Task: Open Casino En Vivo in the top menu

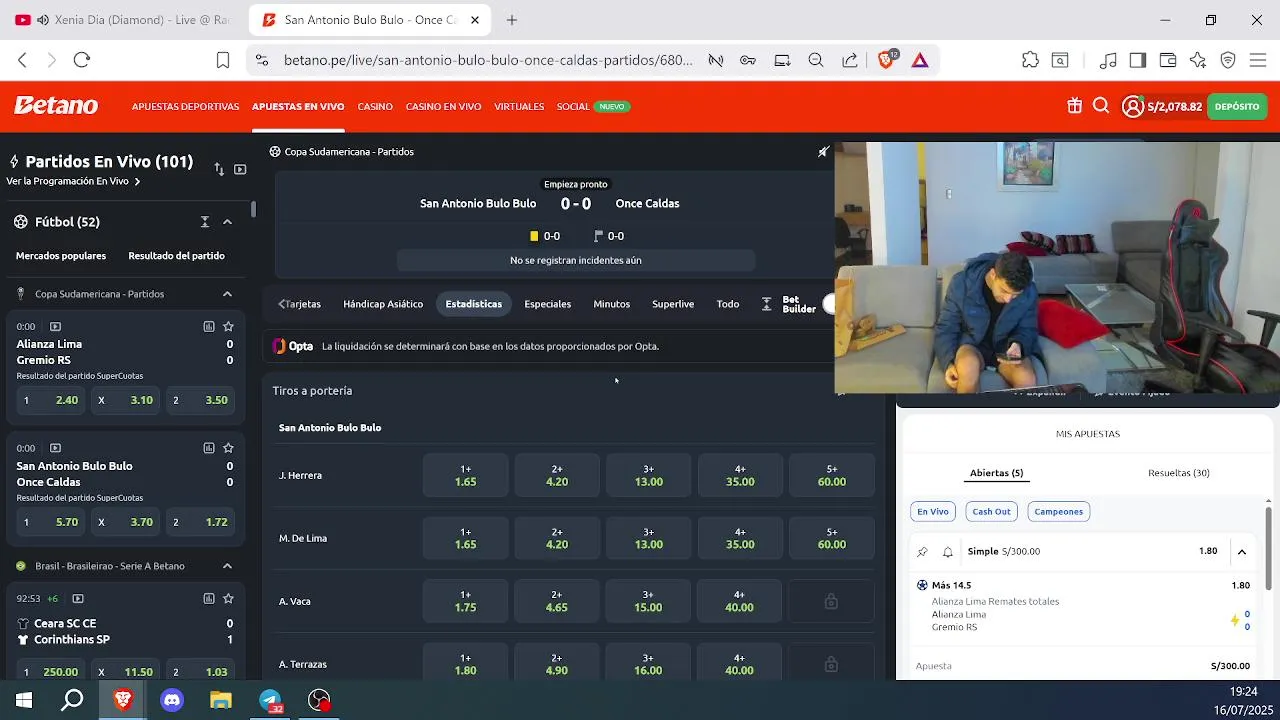Action: [x=443, y=106]
